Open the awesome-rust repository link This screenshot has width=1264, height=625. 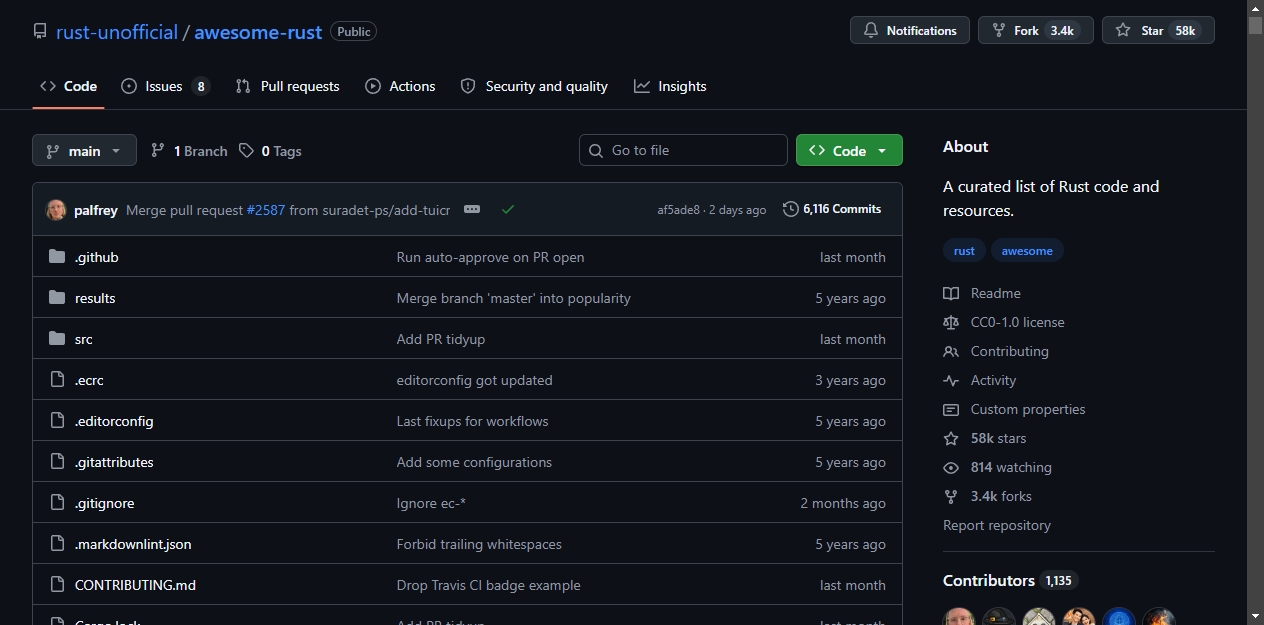(258, 32)
